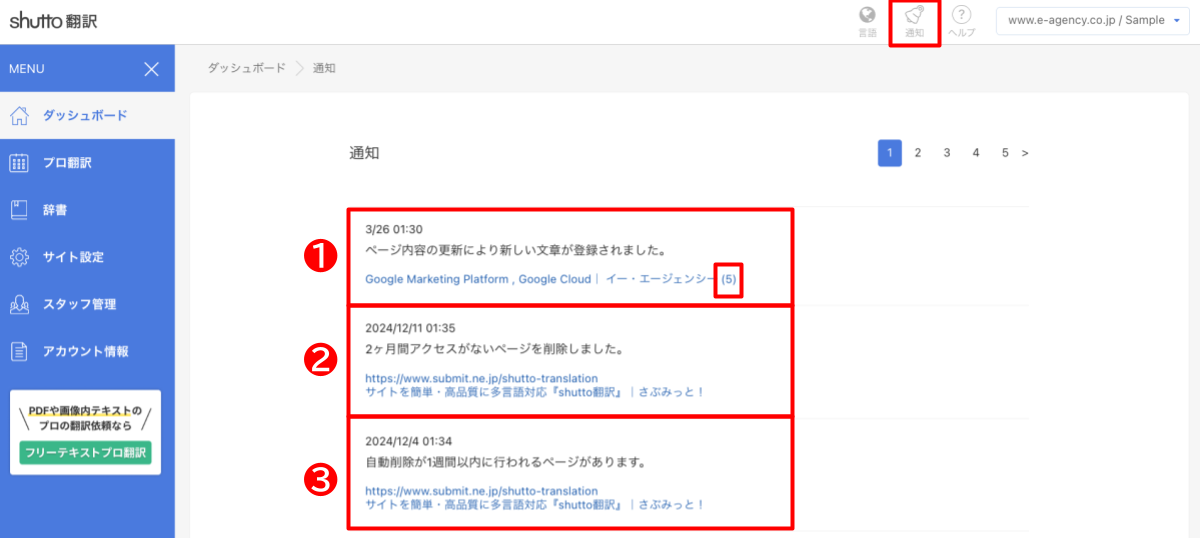The image size is (1200, 538).
Task: Click the ダッシュボード home icon
Action: pos(19,115)
